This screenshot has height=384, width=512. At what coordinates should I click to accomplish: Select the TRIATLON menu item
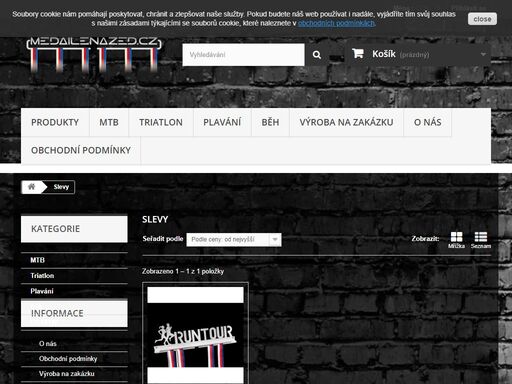(161, 122)
